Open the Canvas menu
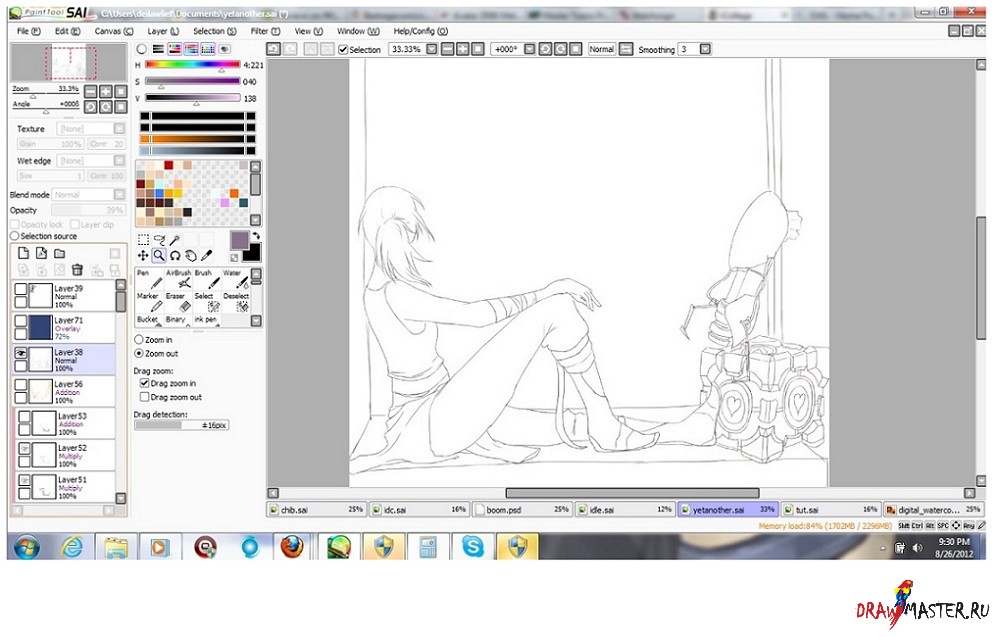Screen dimensions: 997x637 114,31
